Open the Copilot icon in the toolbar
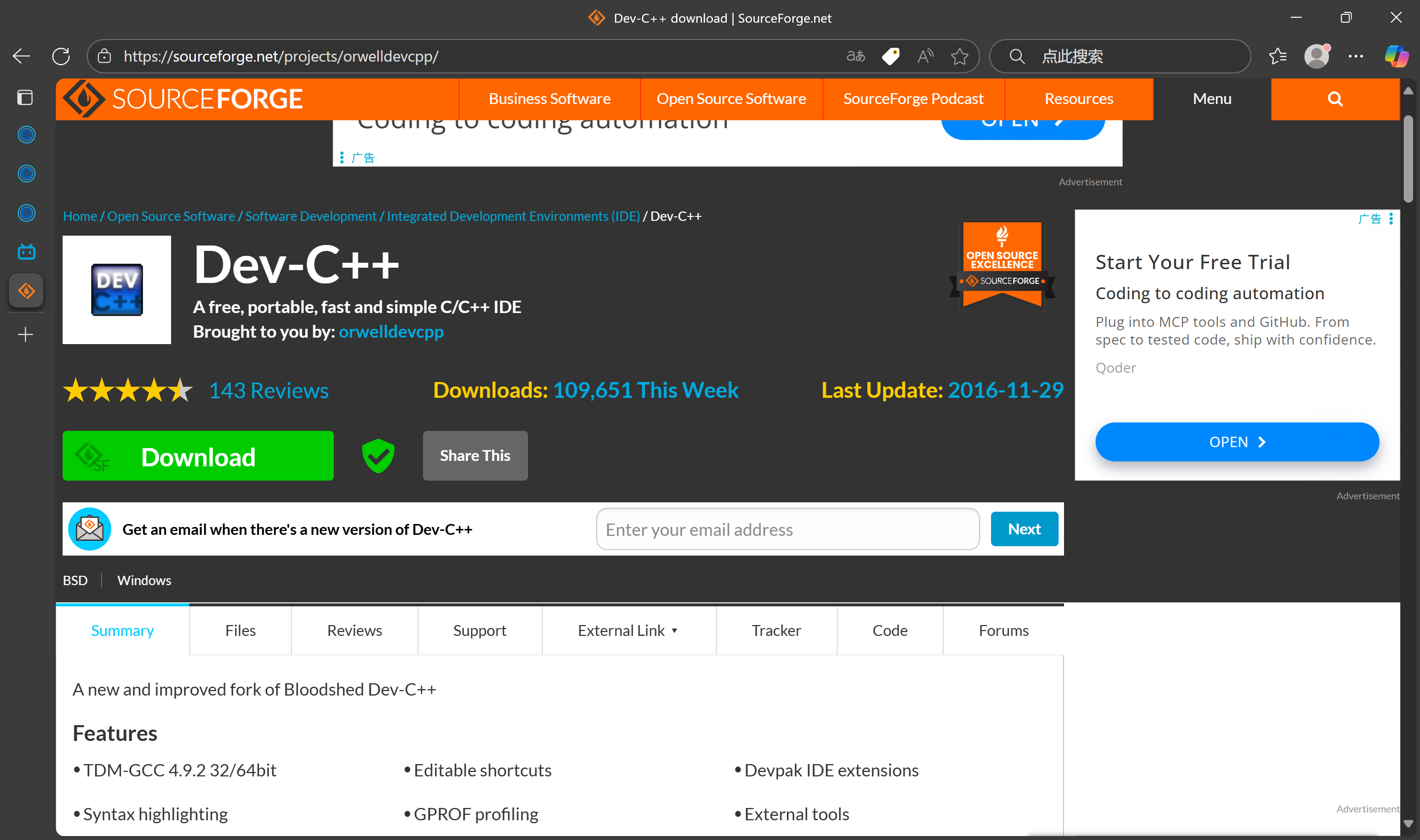 pyautogui.click(x=1396, y=56)
